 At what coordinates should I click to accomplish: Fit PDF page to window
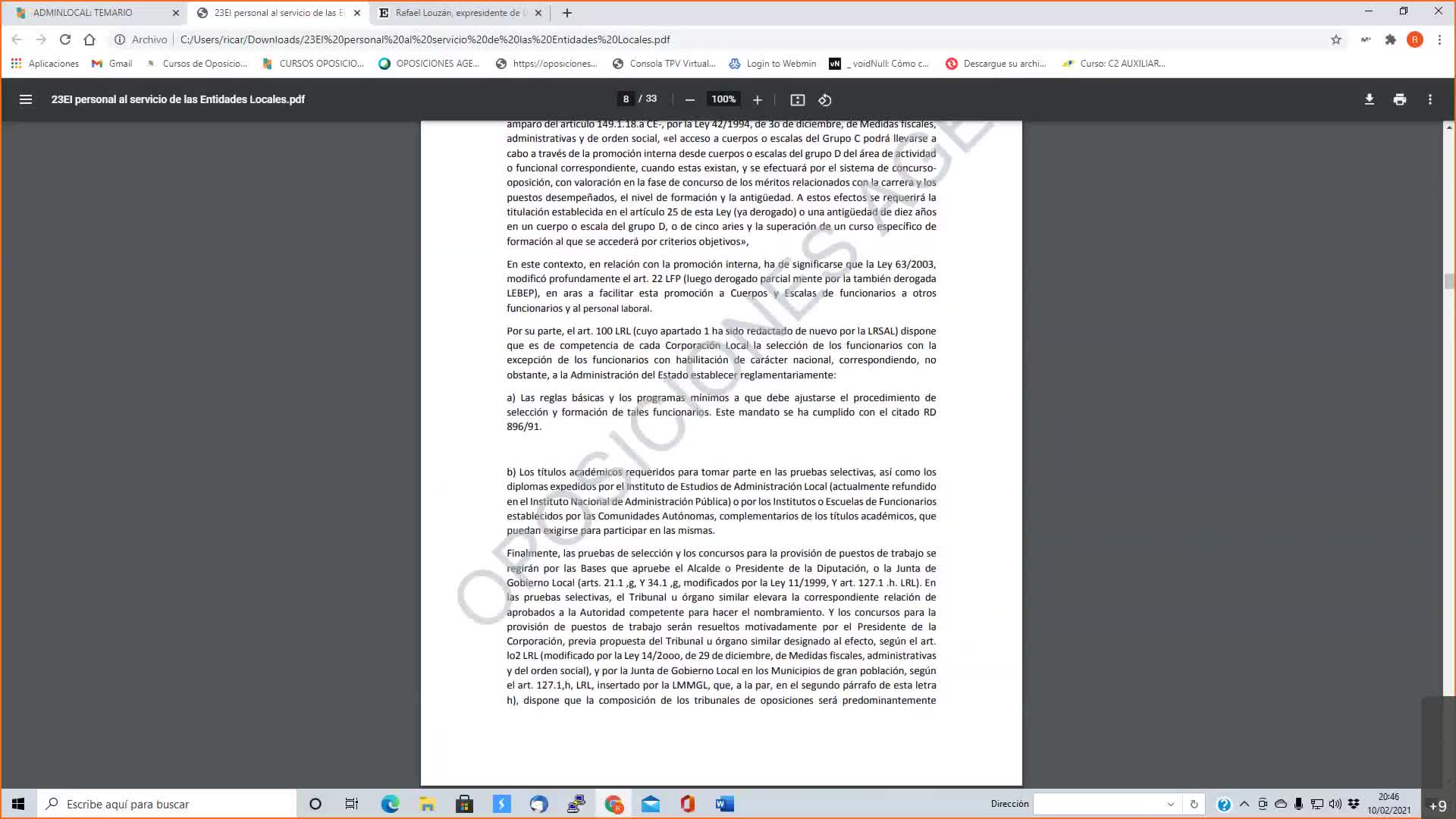pos(797,99)
